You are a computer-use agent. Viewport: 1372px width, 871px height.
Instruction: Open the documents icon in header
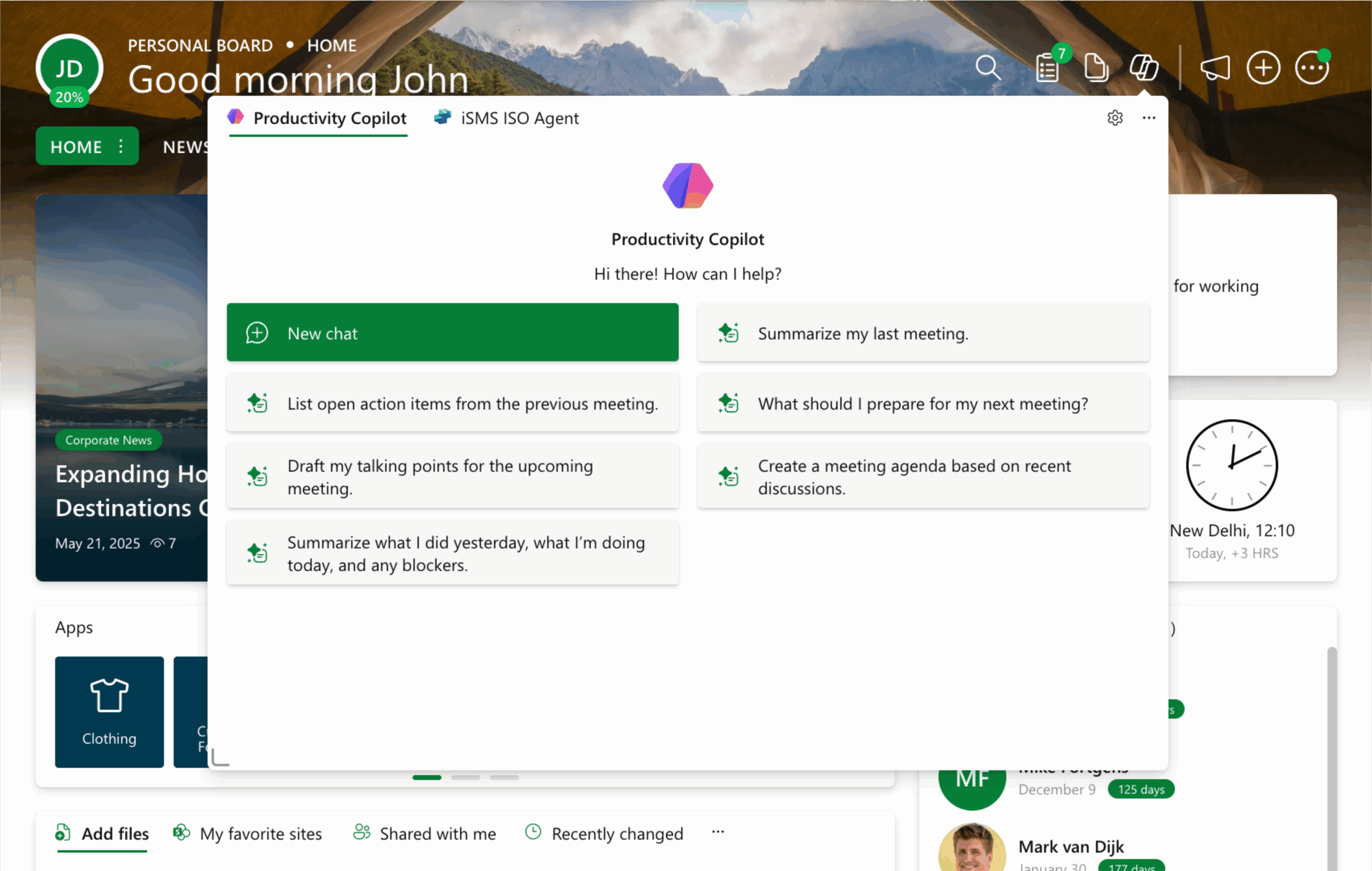(1095, 69)
